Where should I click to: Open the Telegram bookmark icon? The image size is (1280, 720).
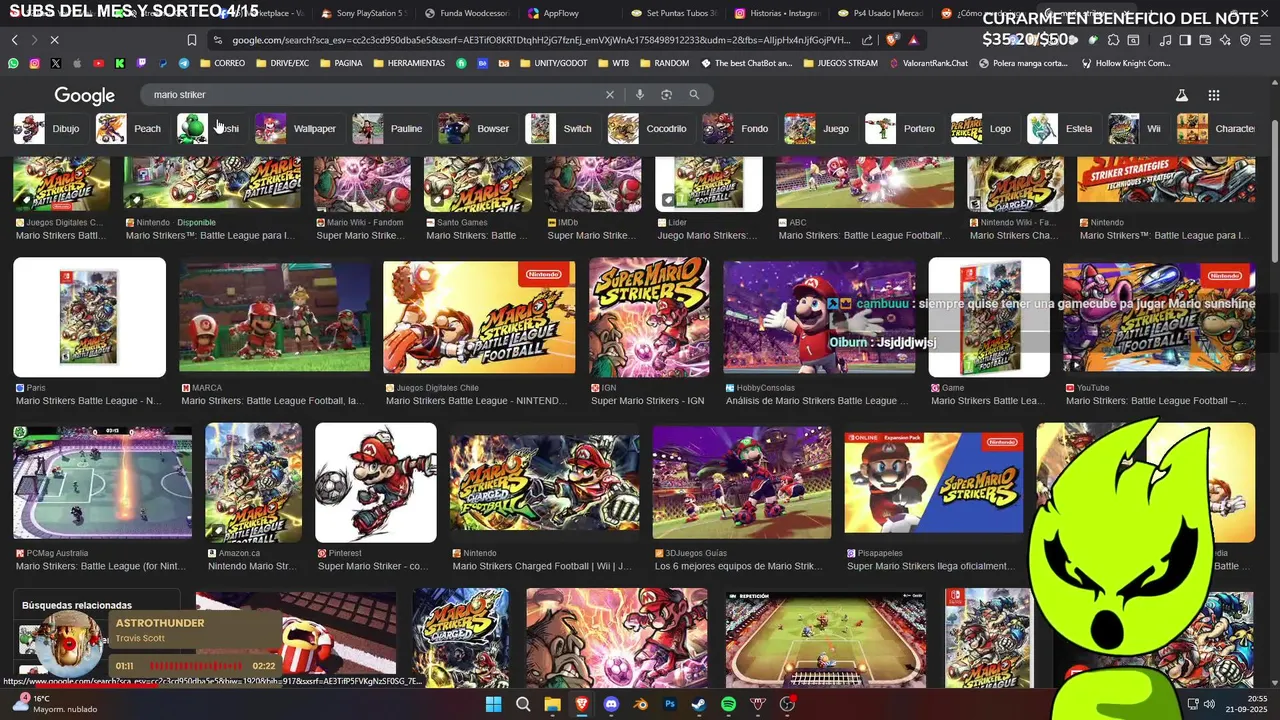(184, 63)
